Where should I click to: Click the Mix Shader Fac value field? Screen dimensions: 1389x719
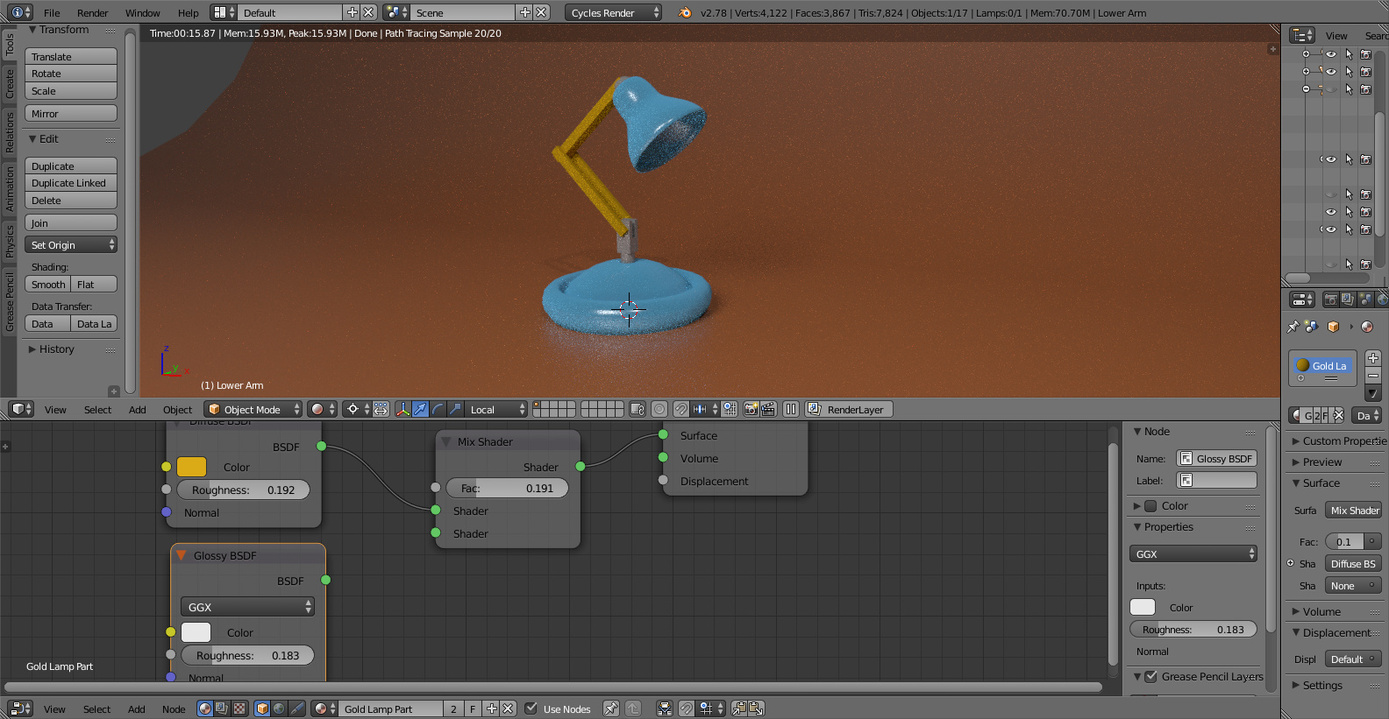507,488
